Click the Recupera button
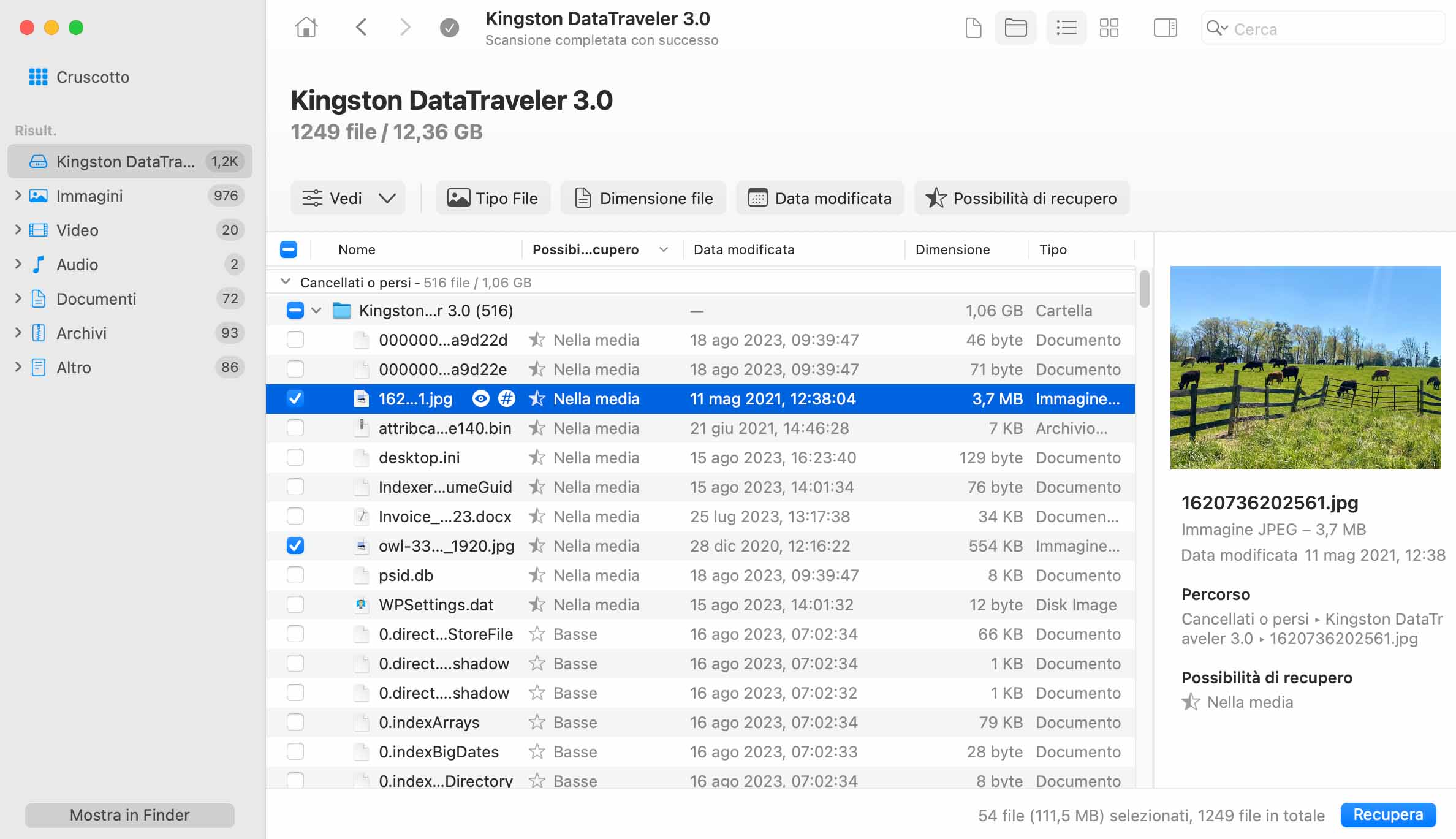This screenshot has width=1456, height=839. (x=1388, y=814)
